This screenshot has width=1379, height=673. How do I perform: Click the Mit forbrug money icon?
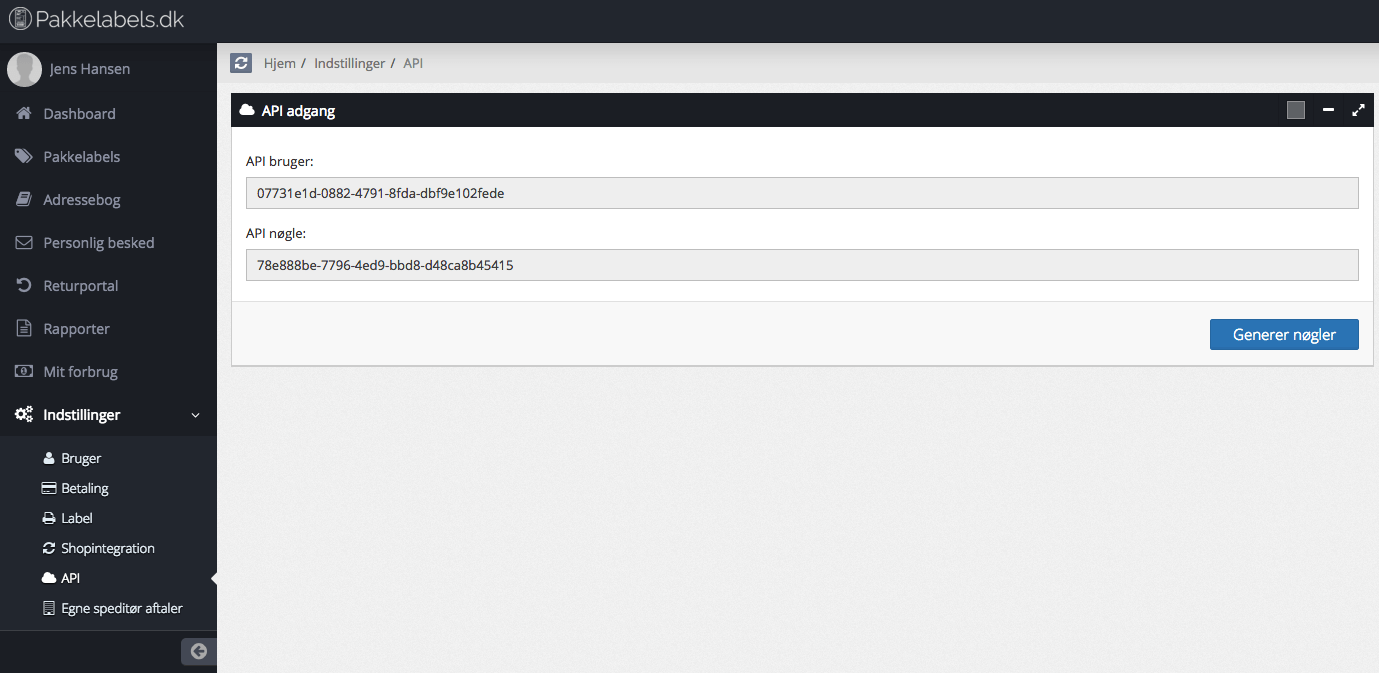pyautogui.click(x=24, y=372)
